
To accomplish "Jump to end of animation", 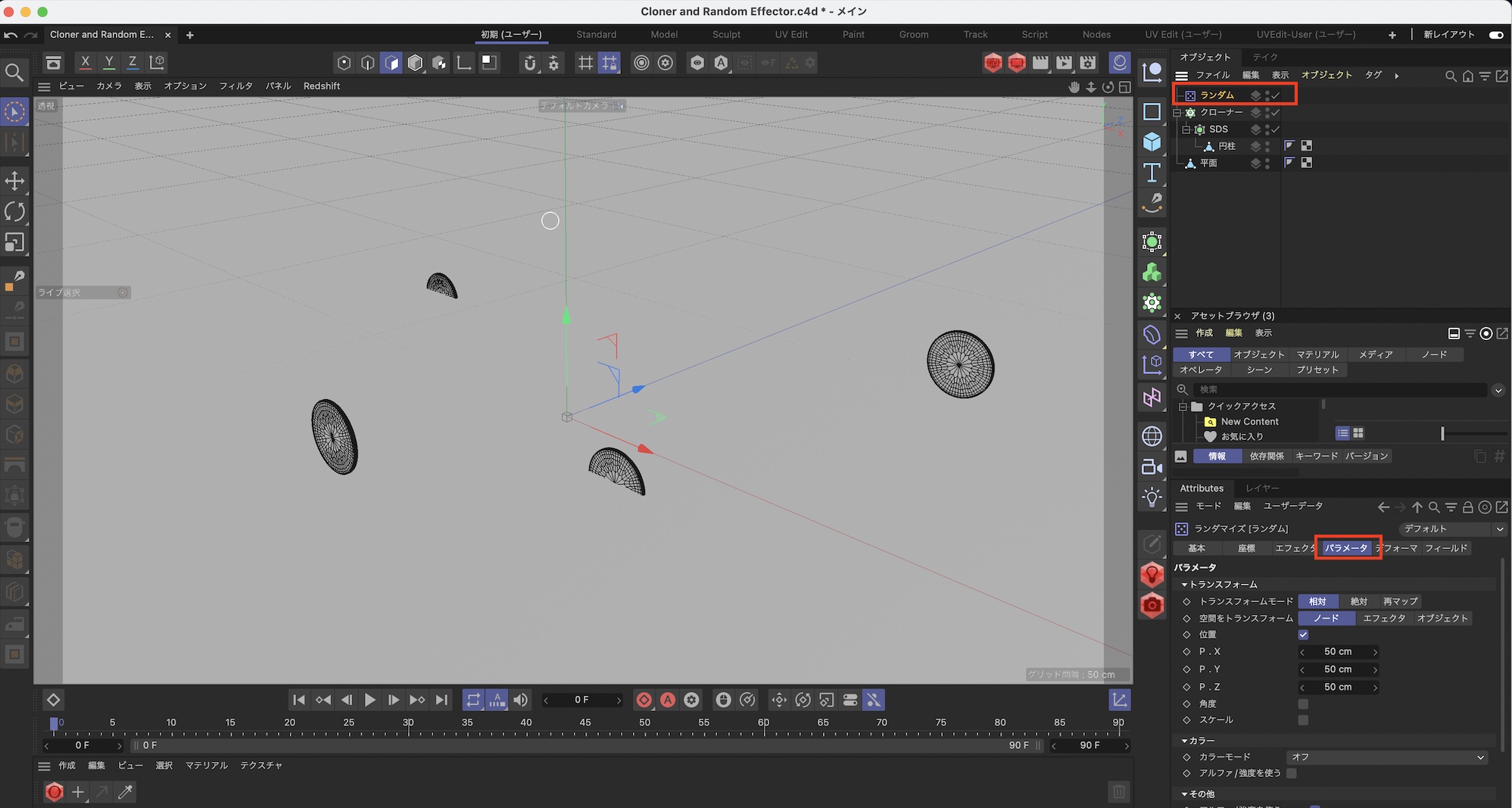I will pos(441,700).
